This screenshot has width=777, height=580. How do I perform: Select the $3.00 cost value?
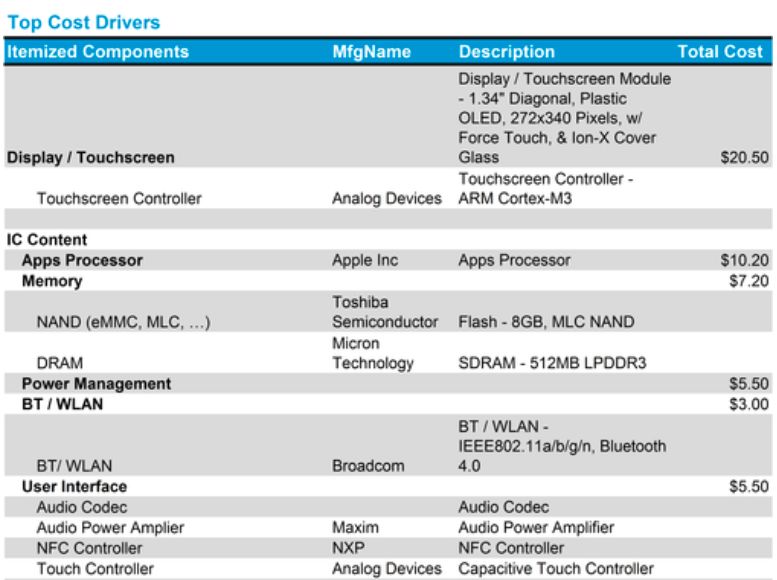(x=749, y=404)
